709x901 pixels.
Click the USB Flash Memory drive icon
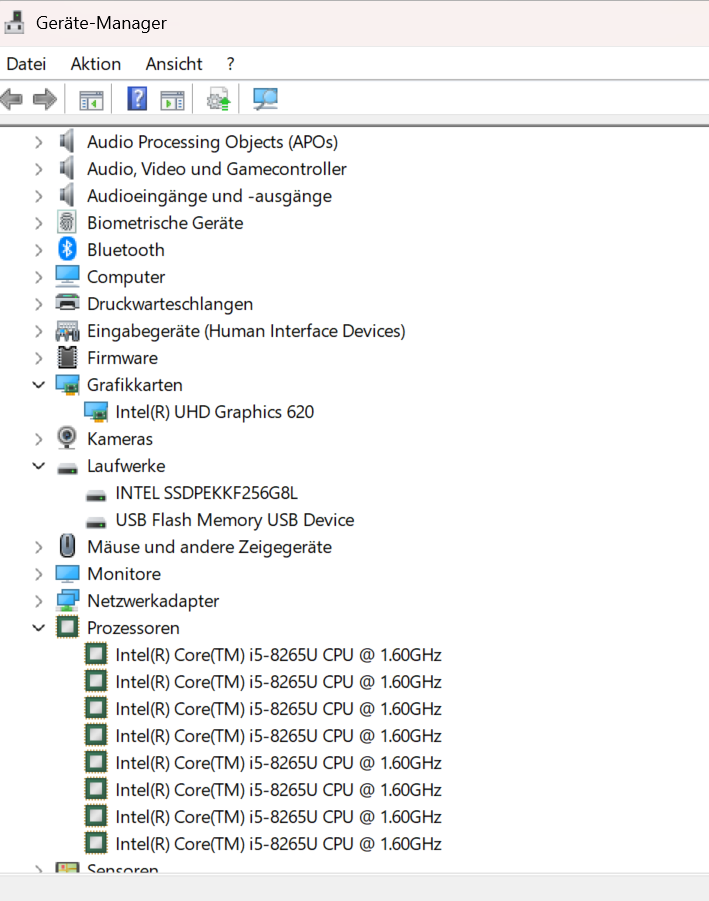click(x=96, y=523)
